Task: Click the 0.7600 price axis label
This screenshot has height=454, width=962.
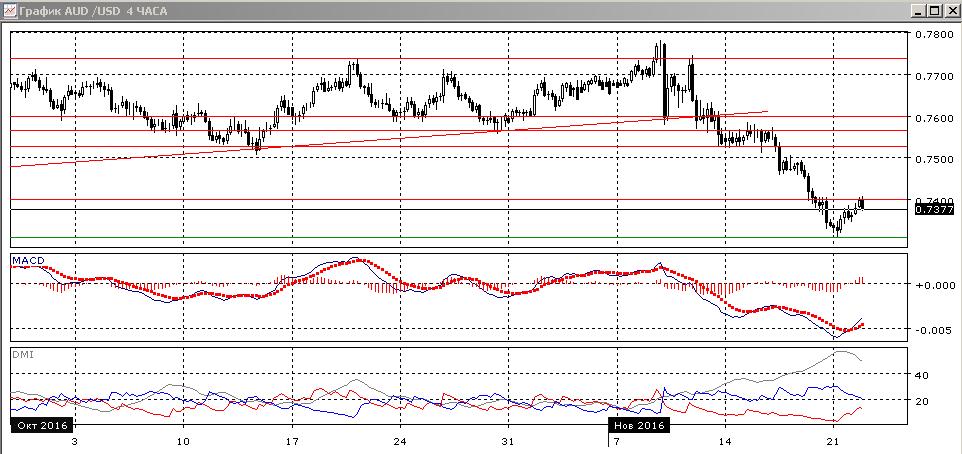Action: (933, 118)
